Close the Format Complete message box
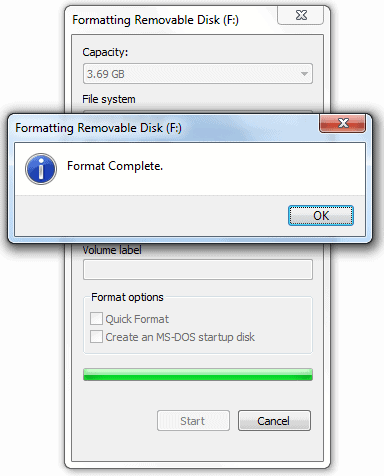Screen dimensions: 384x476 (342, 123)
